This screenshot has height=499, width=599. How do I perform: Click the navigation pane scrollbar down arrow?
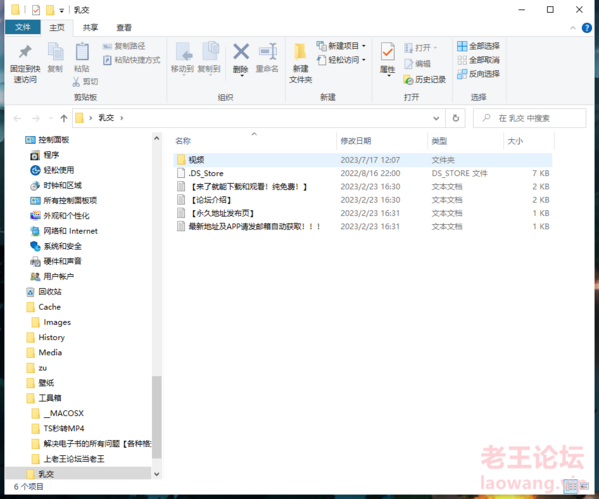click(156, 474)
